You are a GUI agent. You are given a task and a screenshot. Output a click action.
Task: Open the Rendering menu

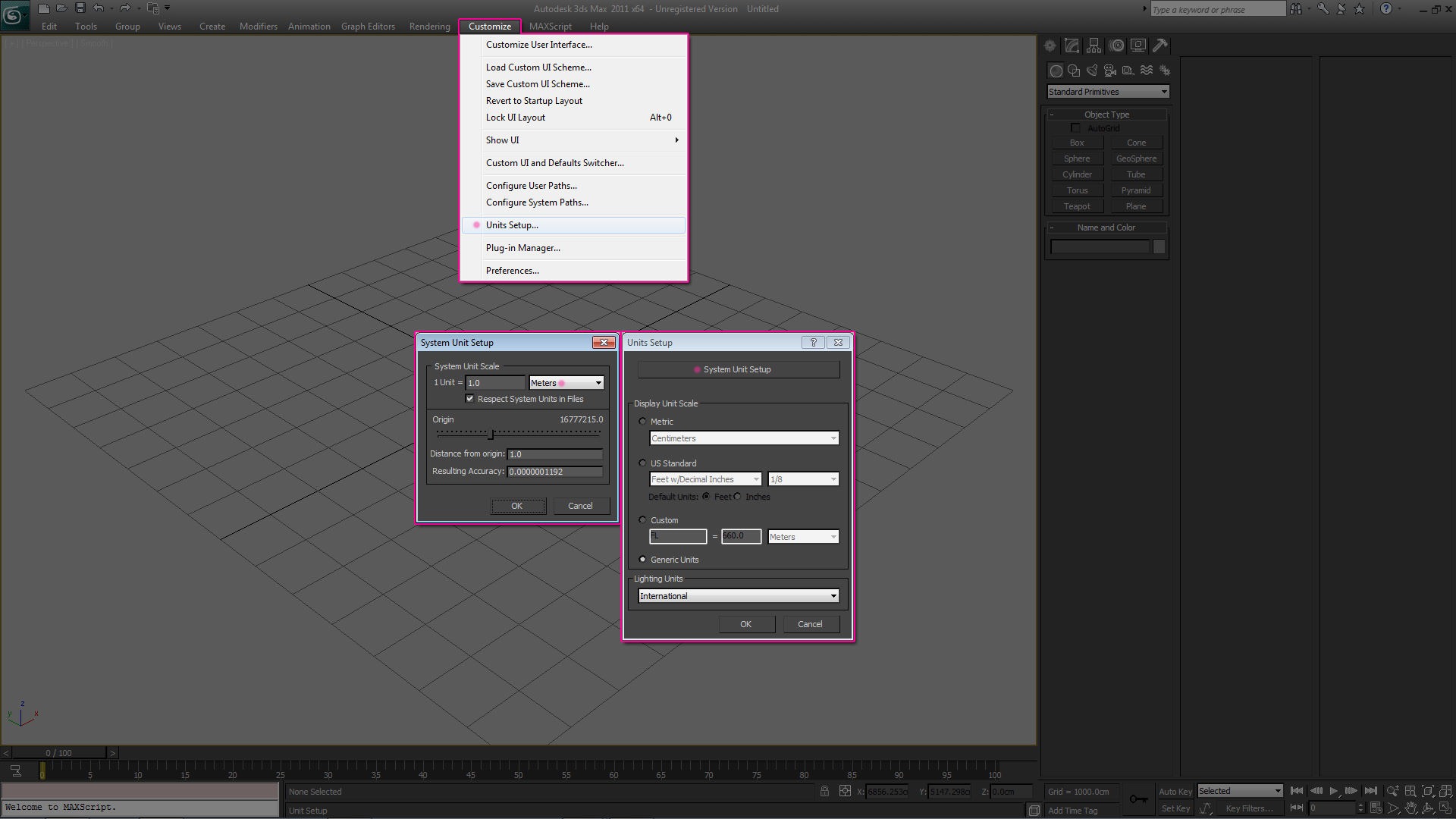[x=429, y=27]
